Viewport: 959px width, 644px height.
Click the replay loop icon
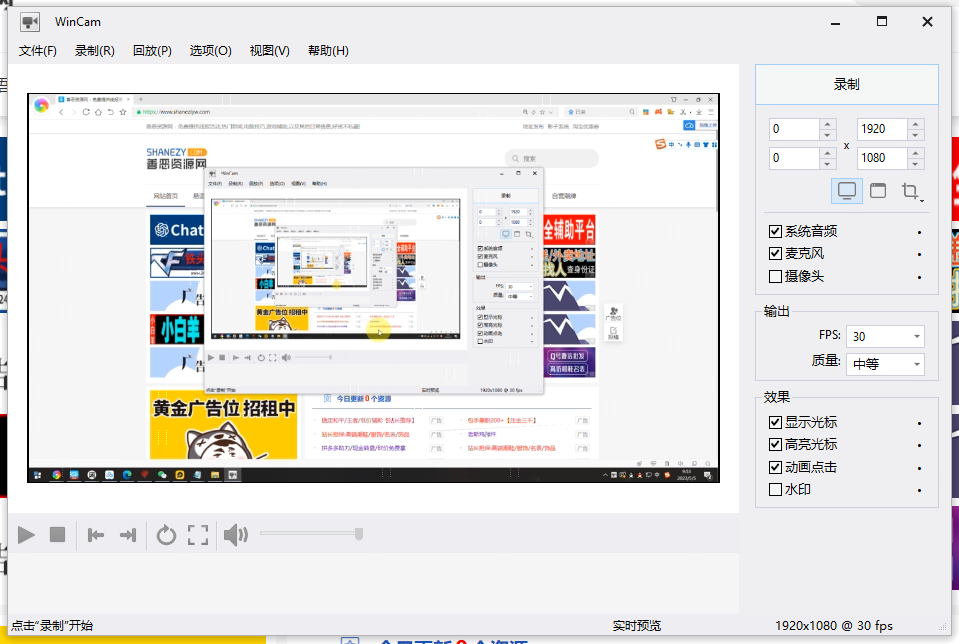click(165, 535)
